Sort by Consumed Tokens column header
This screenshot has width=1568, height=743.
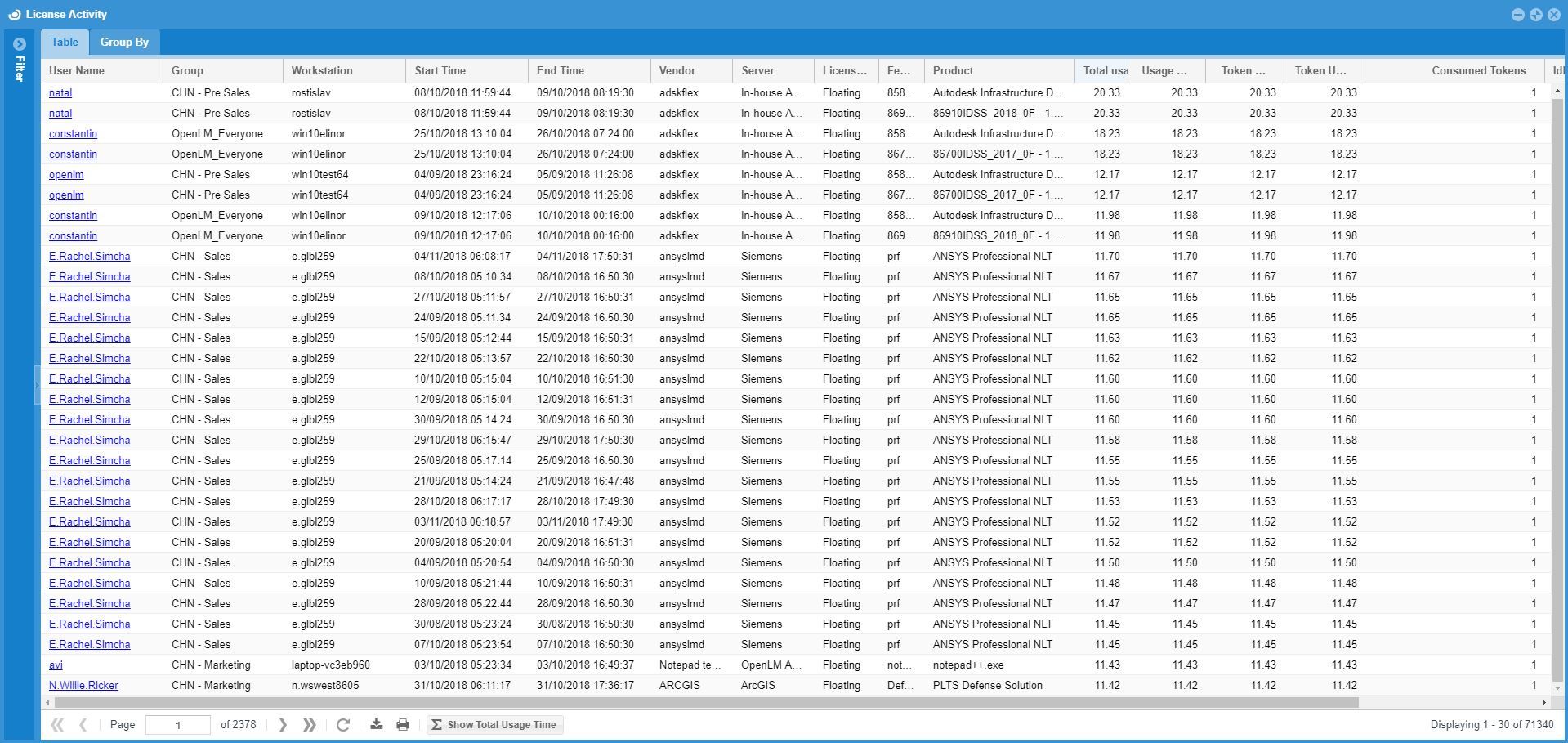point(1478,71)
